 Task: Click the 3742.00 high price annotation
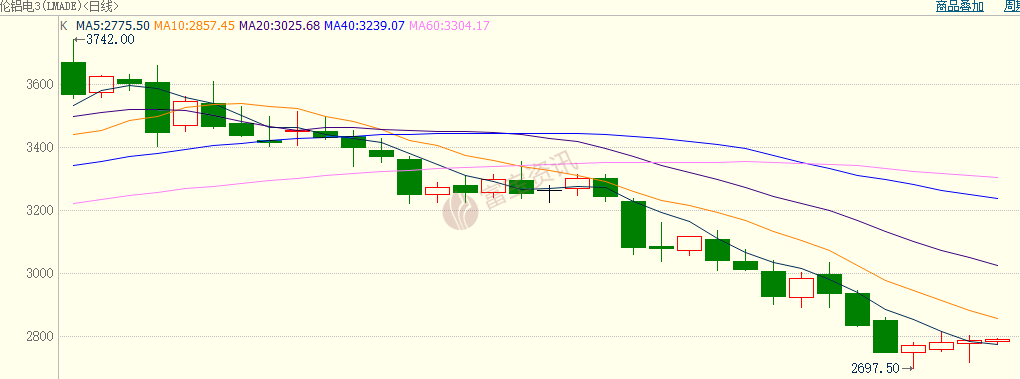click(x=110, y=40)
